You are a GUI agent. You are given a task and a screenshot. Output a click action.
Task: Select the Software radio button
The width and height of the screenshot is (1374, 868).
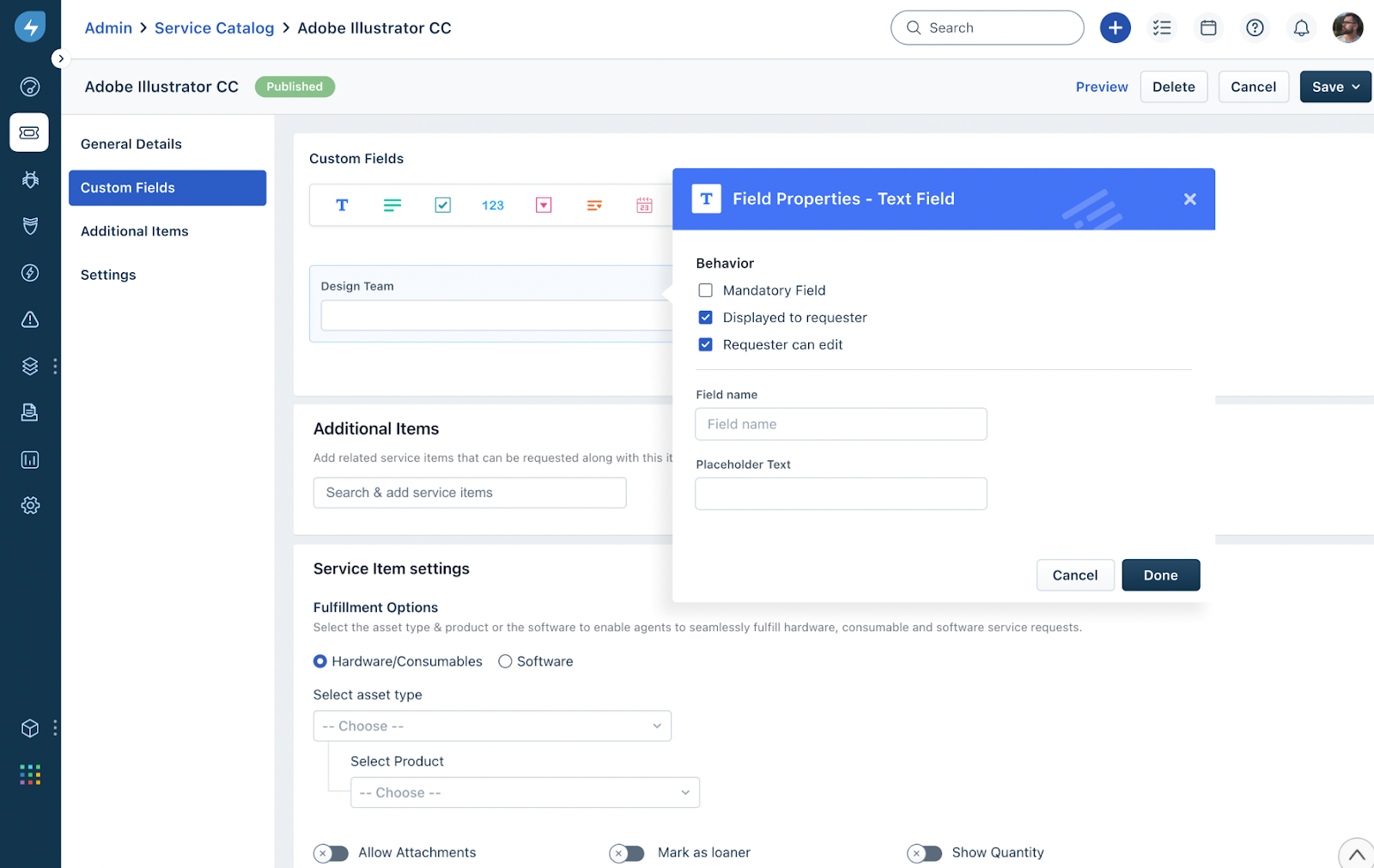pos(506,661)
